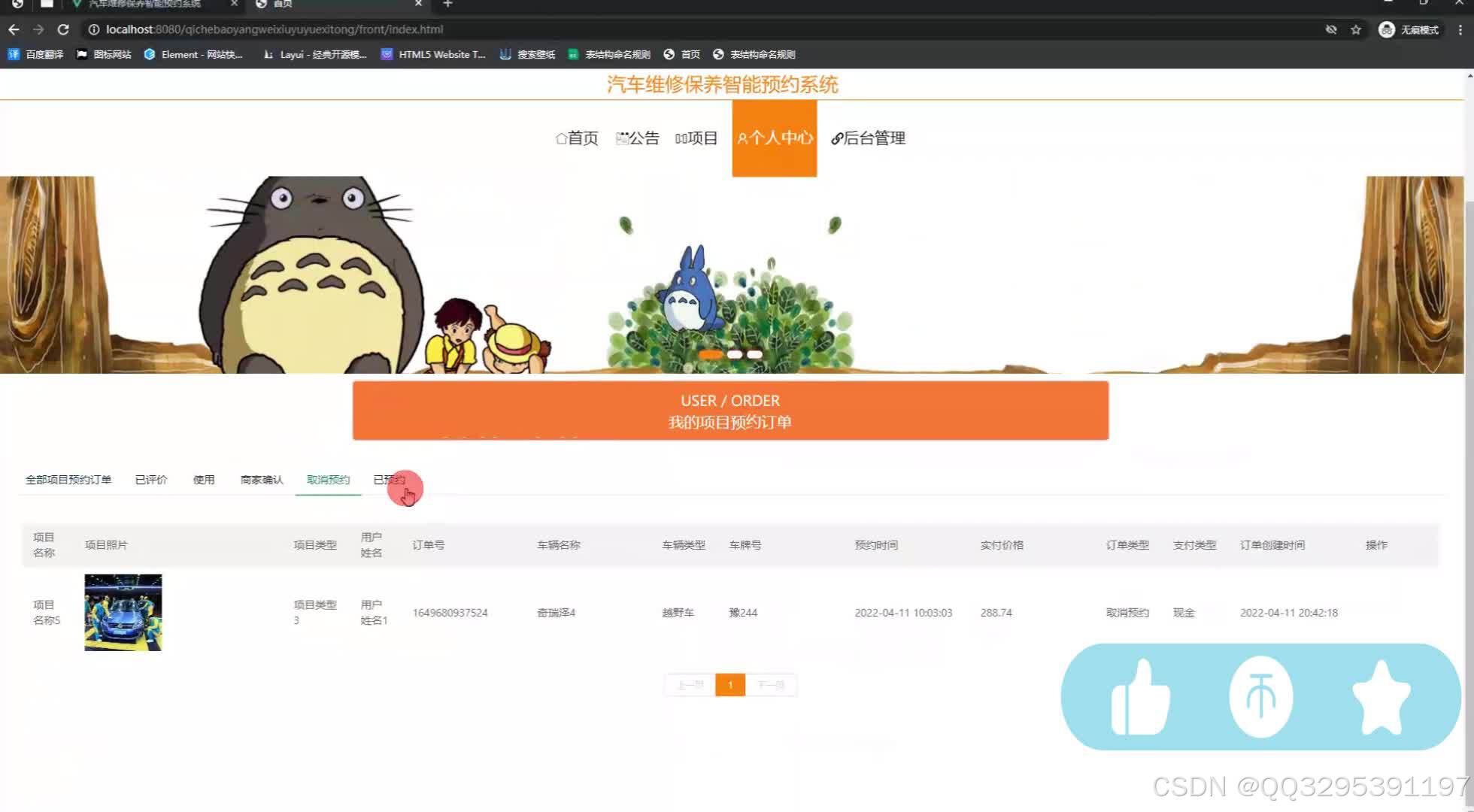This screenshot has height=812, width=1474.
Task: Click the star favorite icon
Action: pyautogui.click(x=1381, y=697)
